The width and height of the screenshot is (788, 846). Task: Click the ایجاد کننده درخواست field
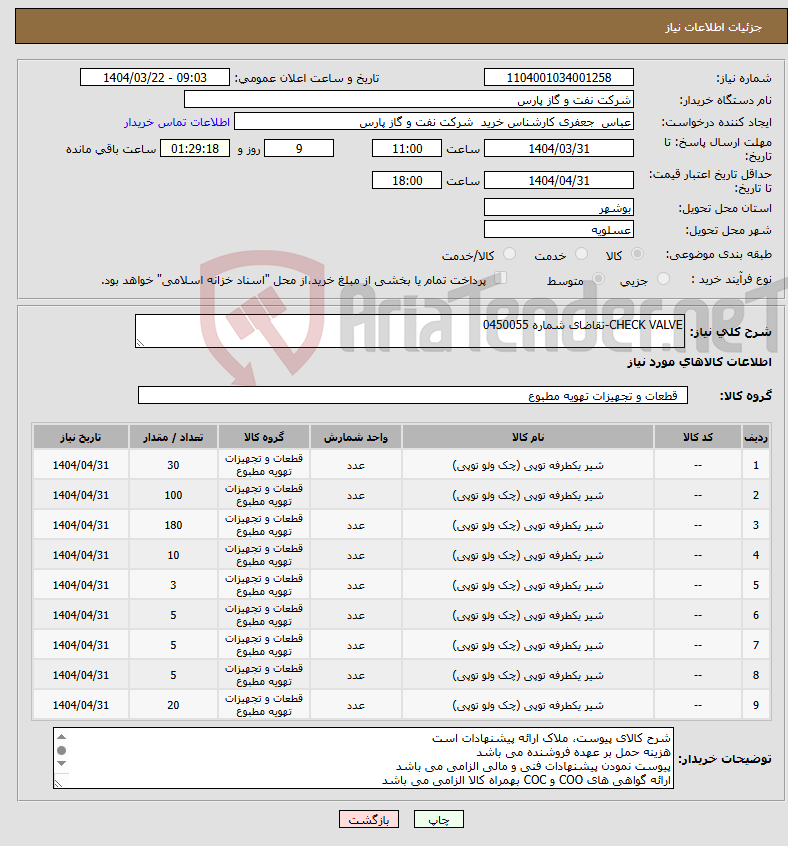434,122
